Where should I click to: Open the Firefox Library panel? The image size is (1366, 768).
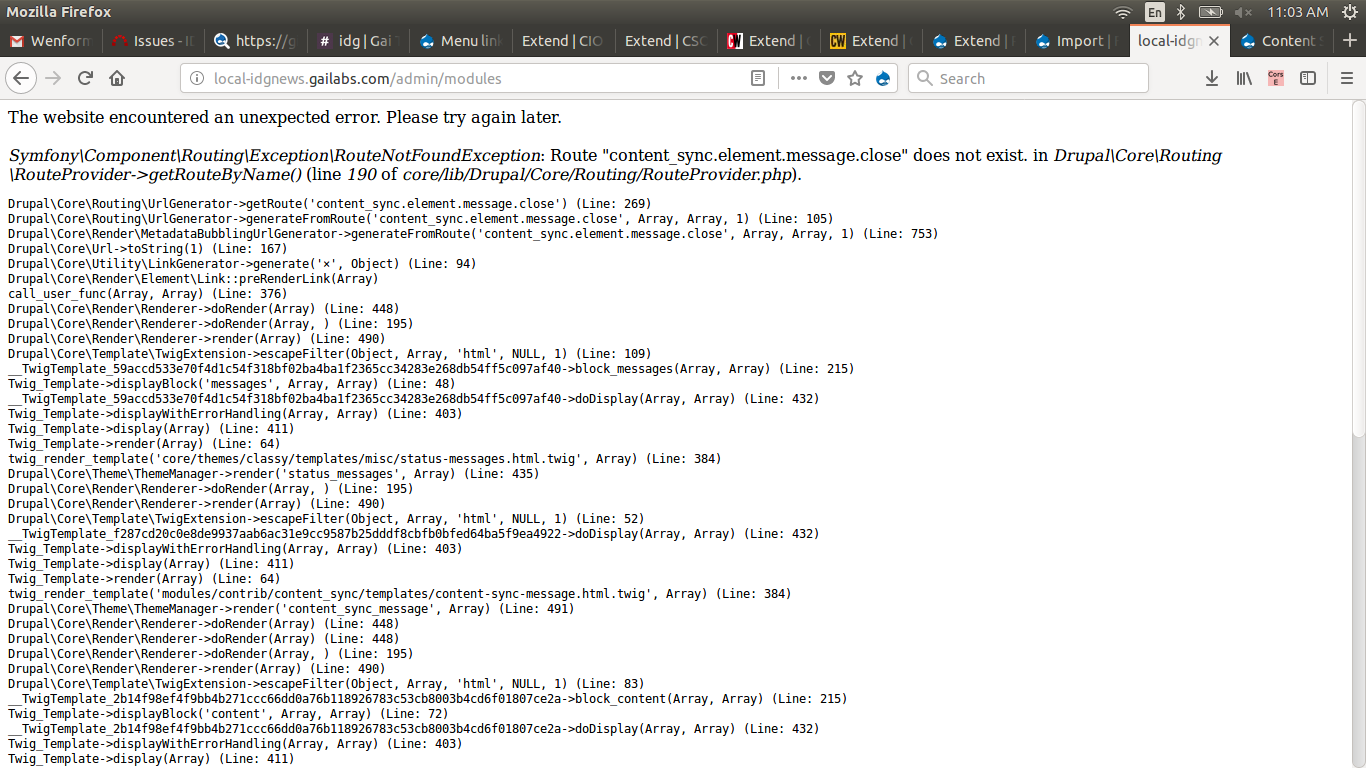coord(1244,78)
